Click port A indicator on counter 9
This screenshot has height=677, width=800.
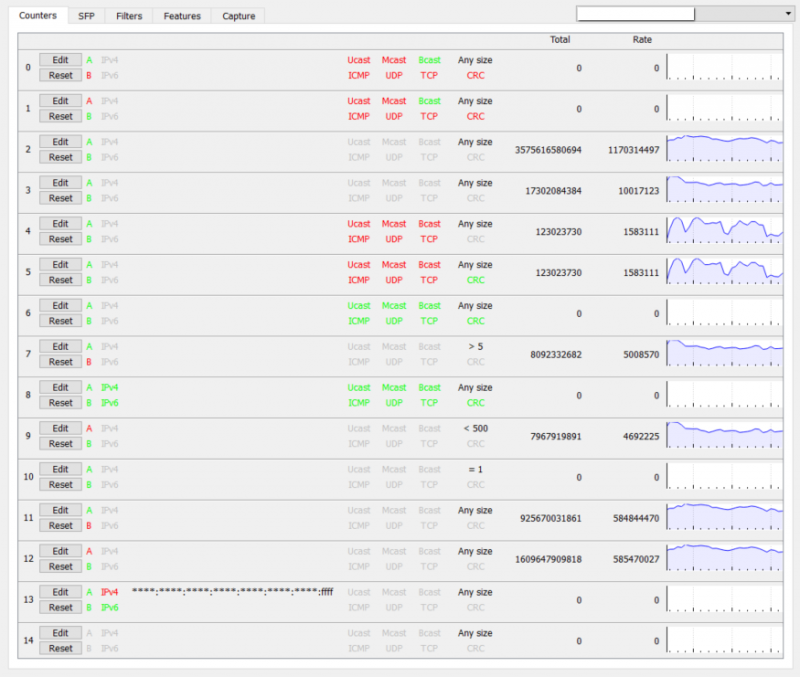click(x=89, y=428)
